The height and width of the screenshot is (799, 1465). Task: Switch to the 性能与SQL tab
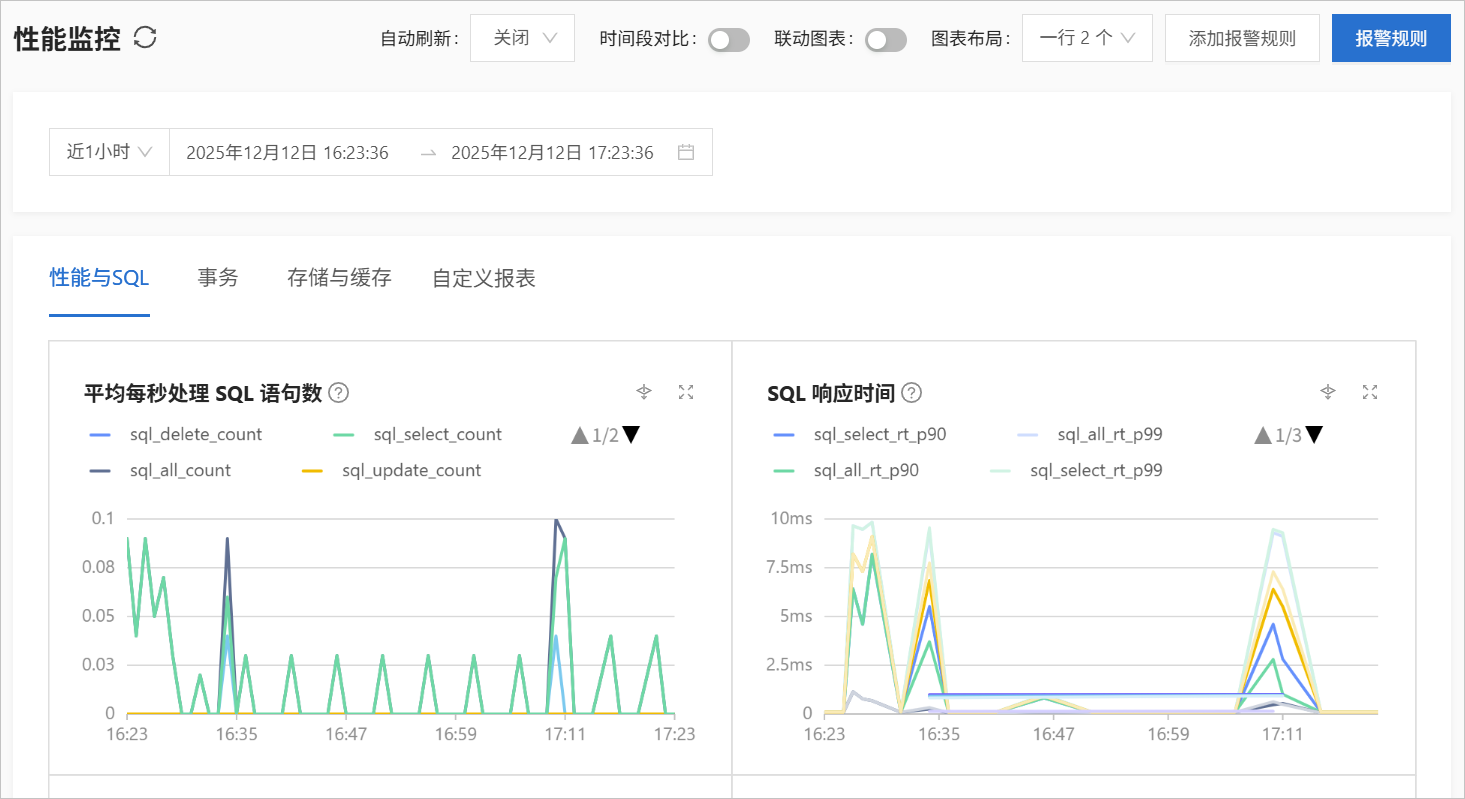pos(99,278)
